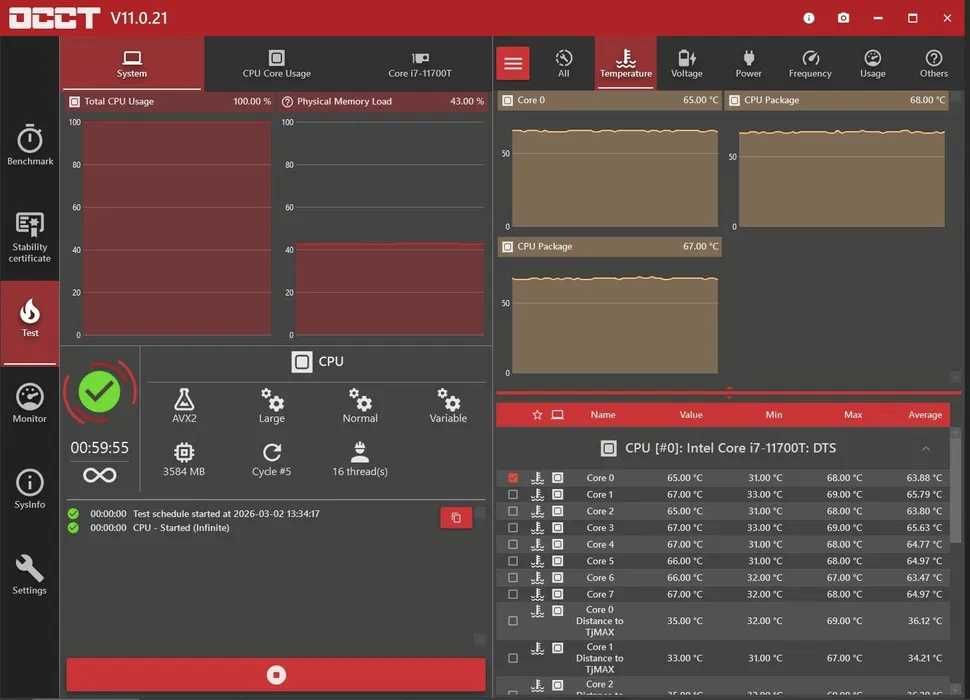Click the favorite star column header
The image size is (970, 700).
tap(537, 415)
